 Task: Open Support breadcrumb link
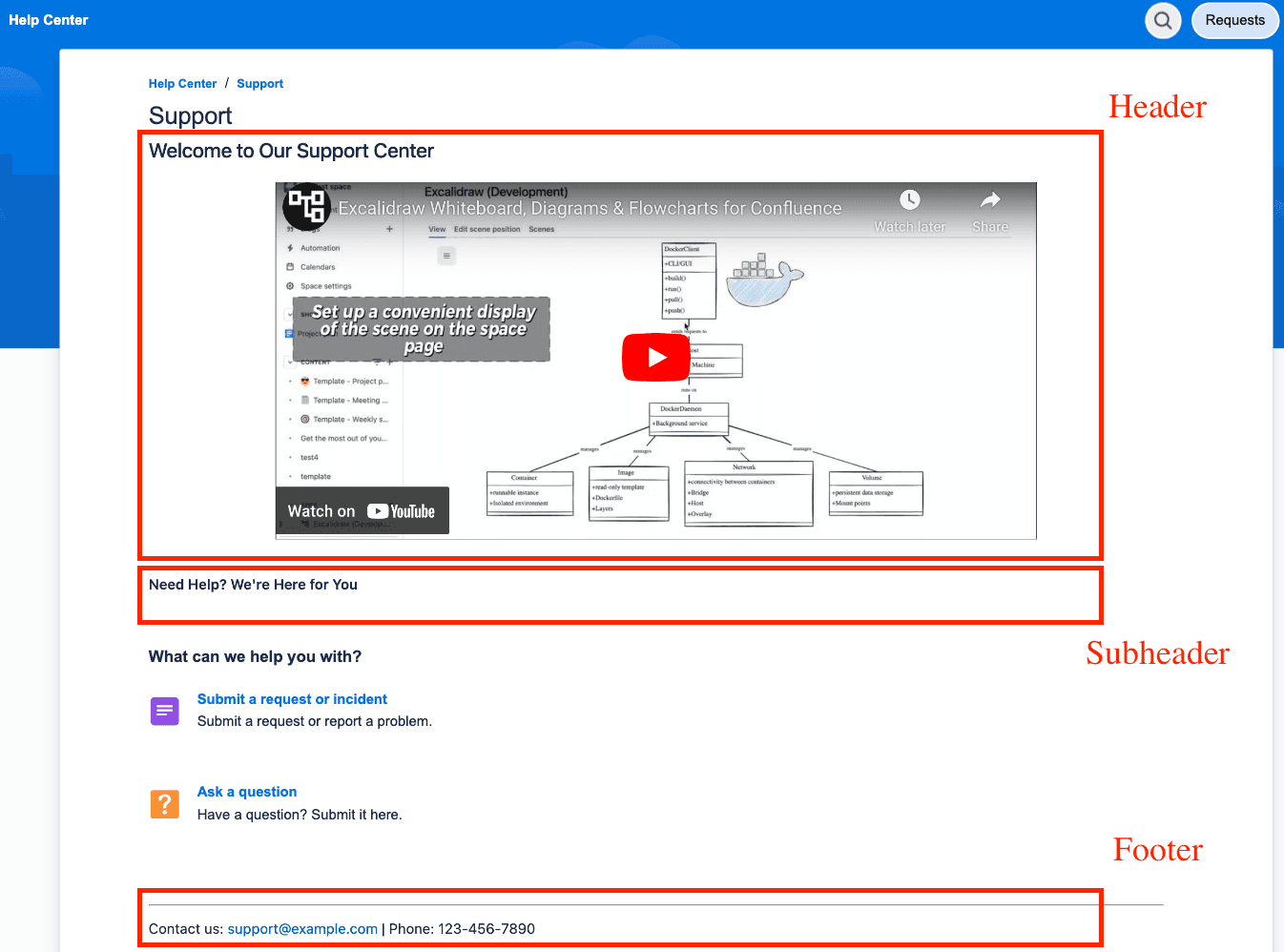coord(259,84)
